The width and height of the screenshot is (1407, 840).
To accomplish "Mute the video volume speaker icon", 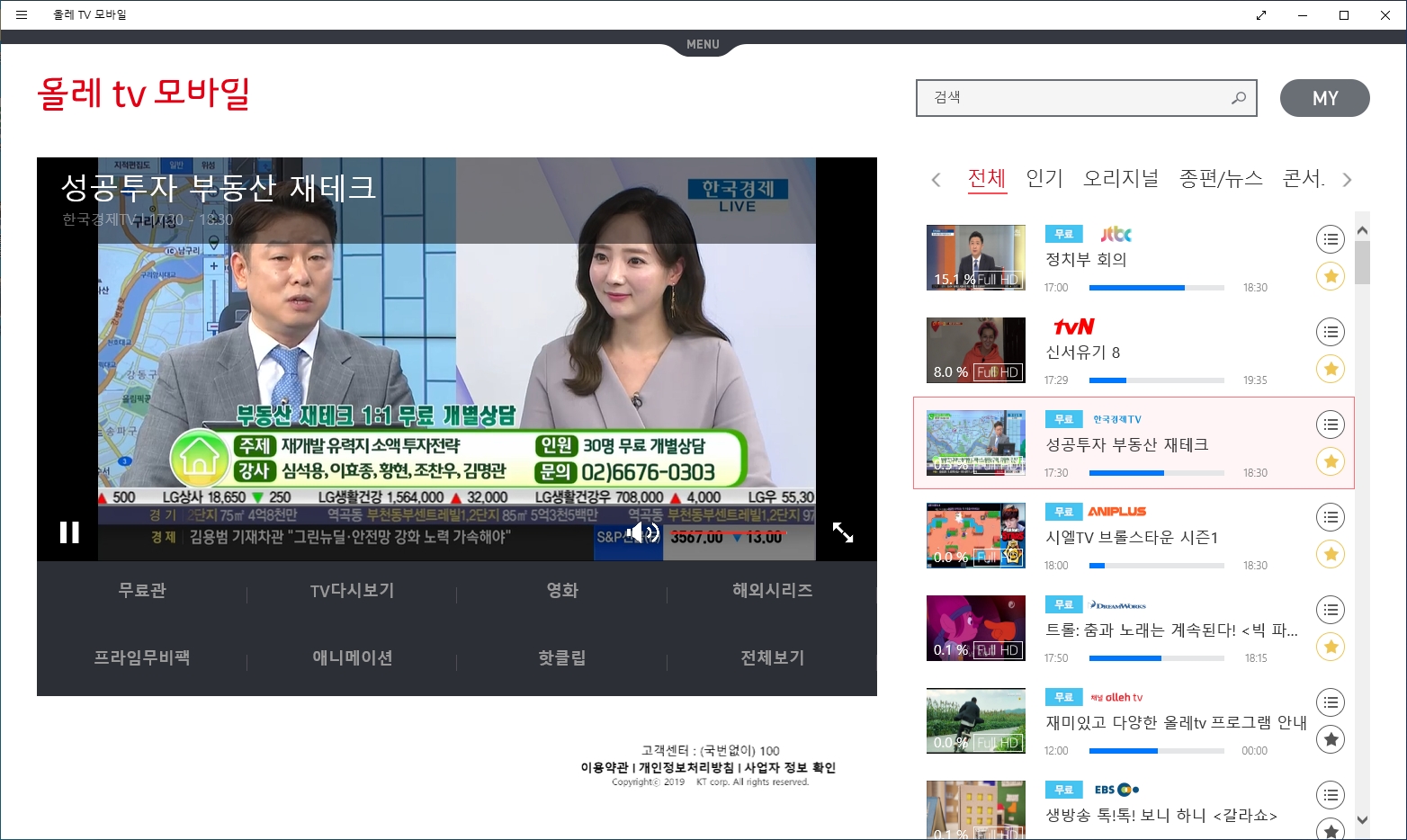I will (x=642, y=532).
